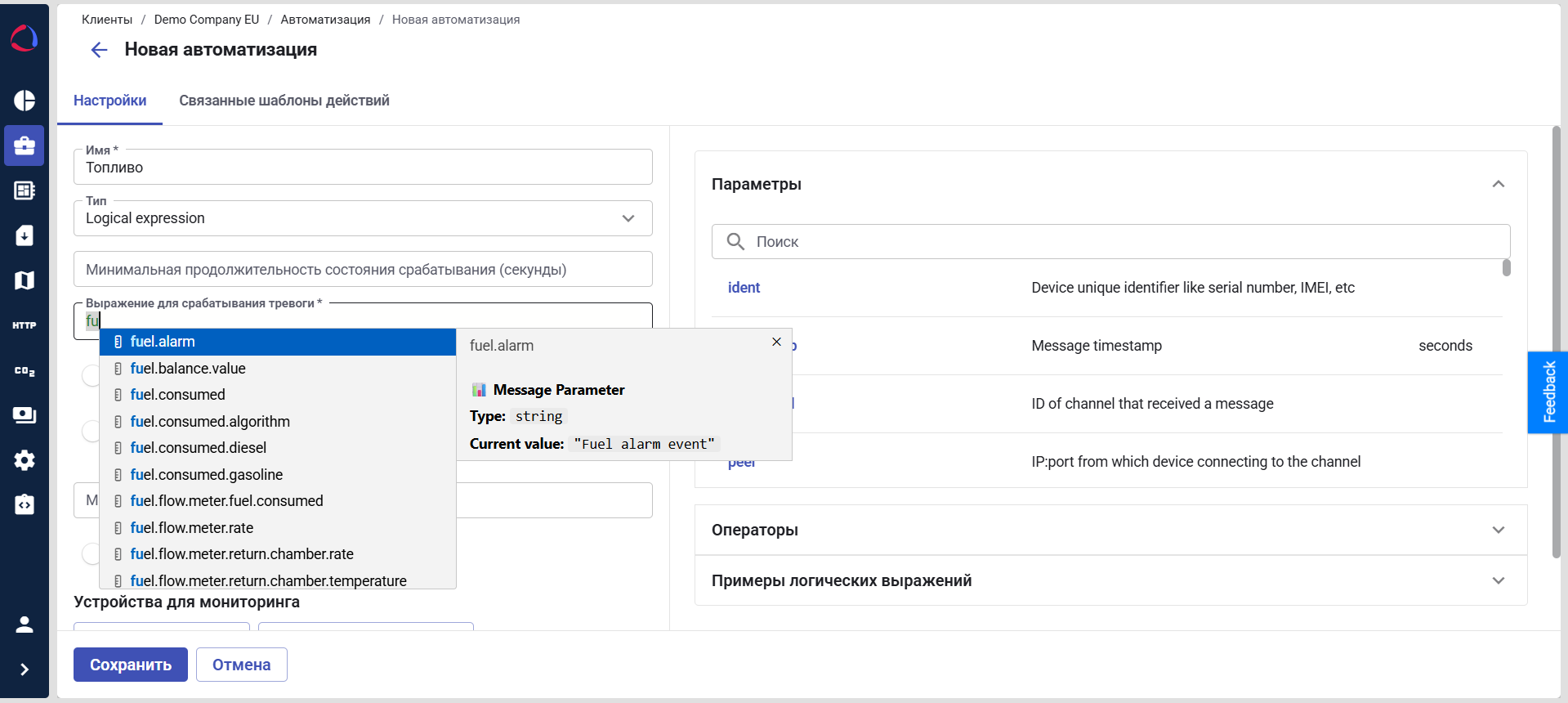This screenshot has height=703, width=1568.
Task: Click 'Message timestamp' description
Action: [1097, 346]
